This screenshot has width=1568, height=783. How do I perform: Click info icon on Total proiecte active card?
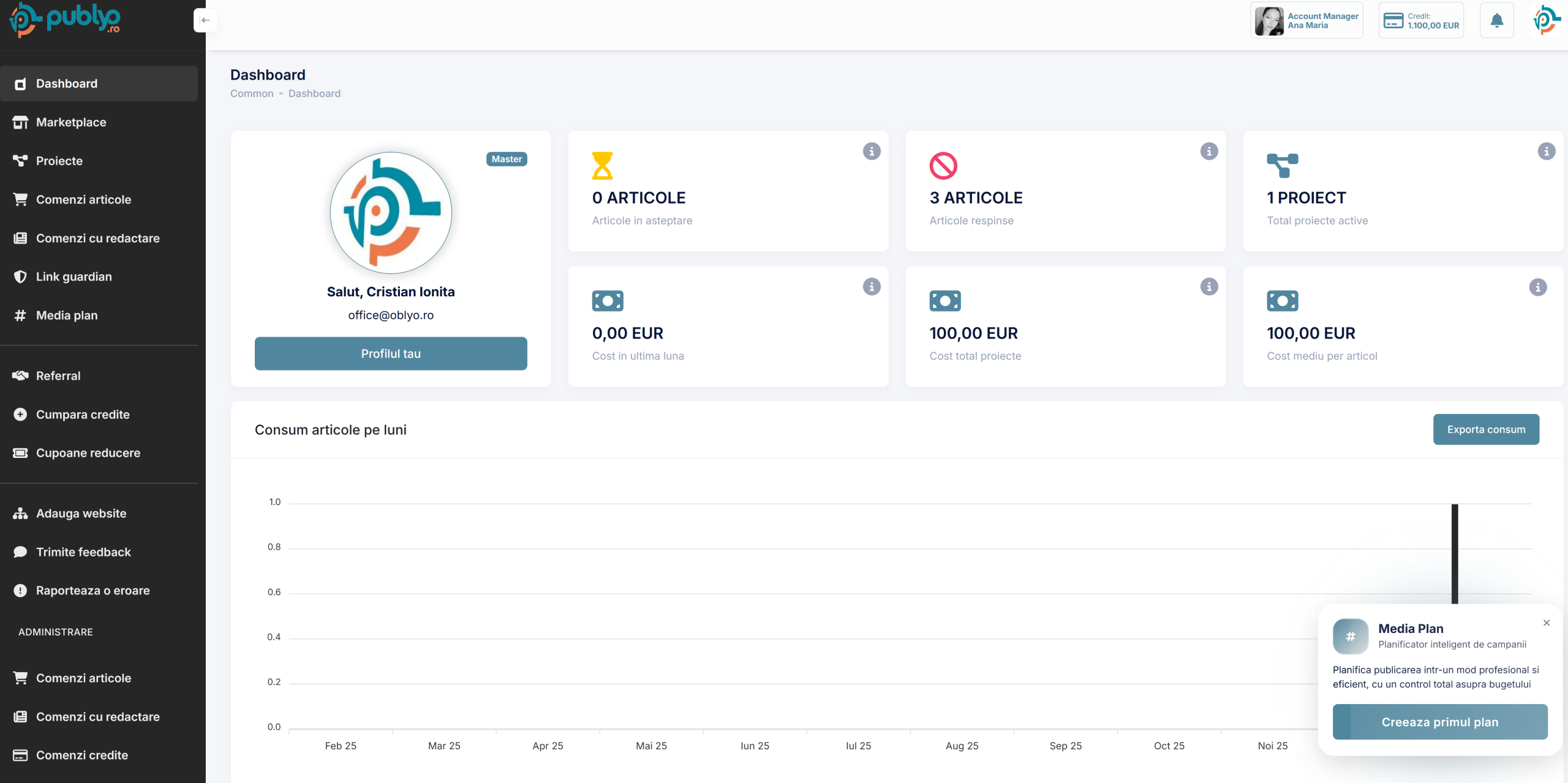click(1546, 151)
